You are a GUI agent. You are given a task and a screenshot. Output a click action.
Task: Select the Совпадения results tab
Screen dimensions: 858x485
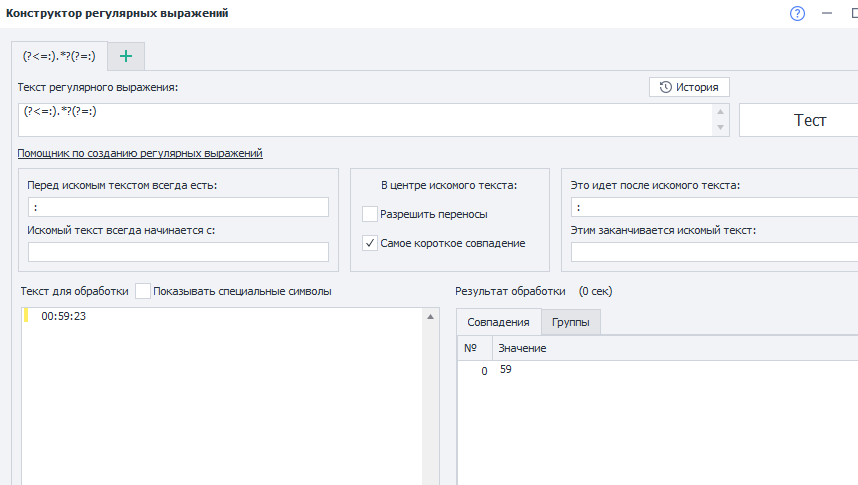tap(498, 322)
